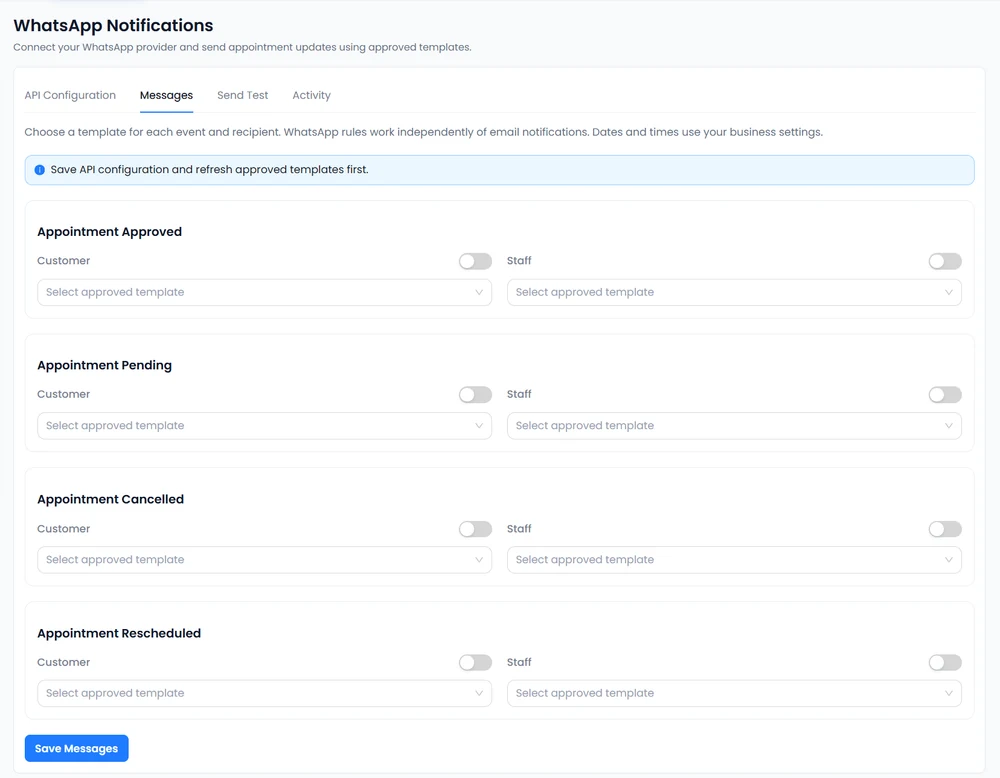Select Staff template for Appointment Rescheduled
Screen dimensions: 1000x778
[734, 693]
